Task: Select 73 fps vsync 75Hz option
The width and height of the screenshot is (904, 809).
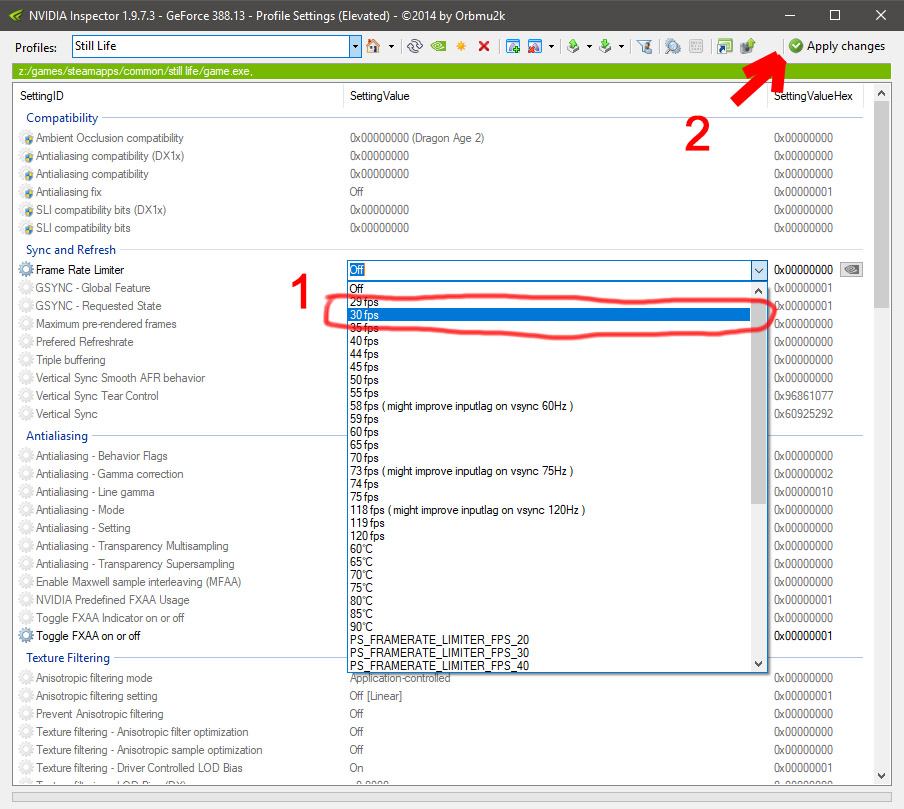Action: click(550, 471)
